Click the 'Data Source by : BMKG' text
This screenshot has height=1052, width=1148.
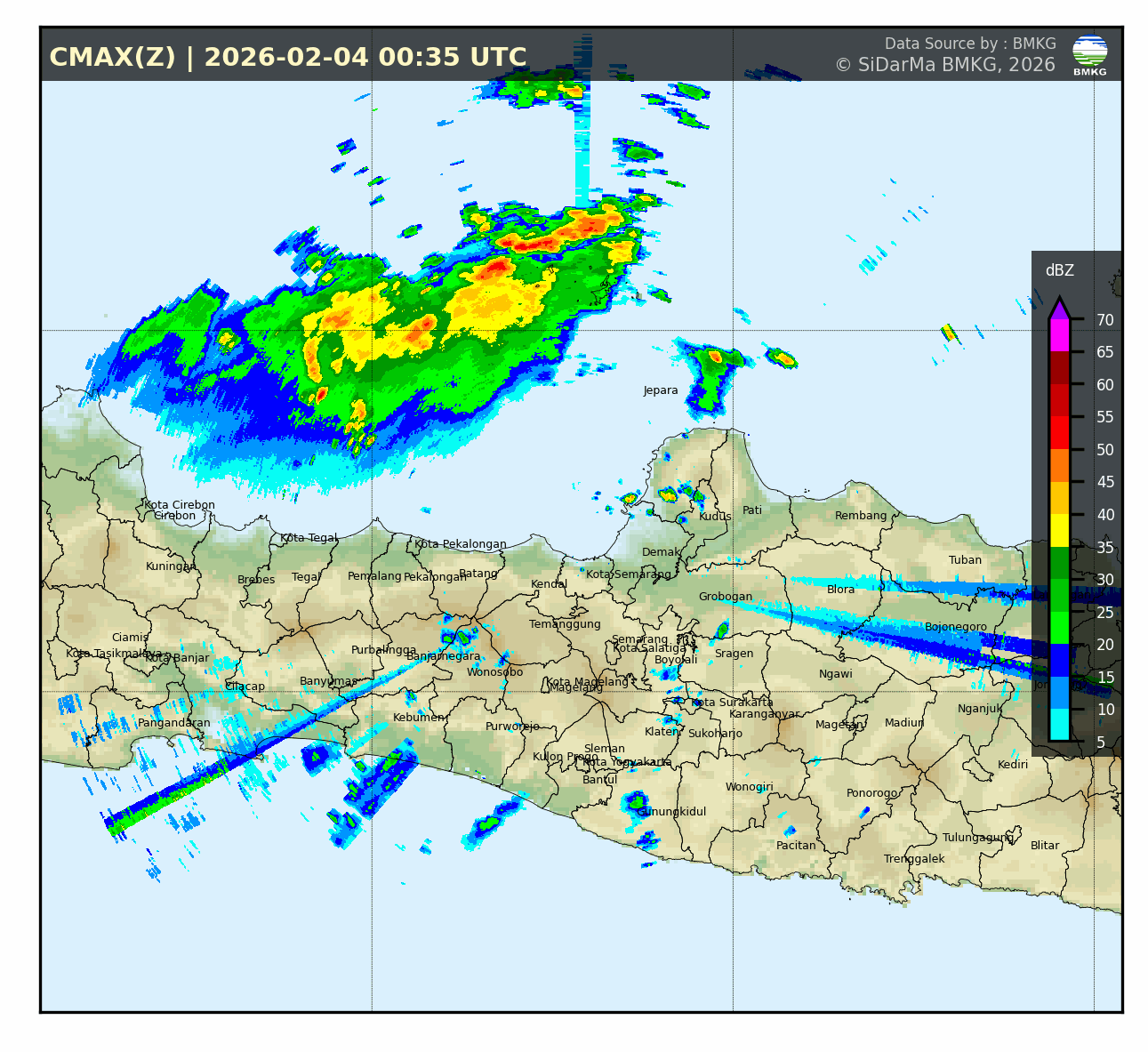[x=970, y=44]
